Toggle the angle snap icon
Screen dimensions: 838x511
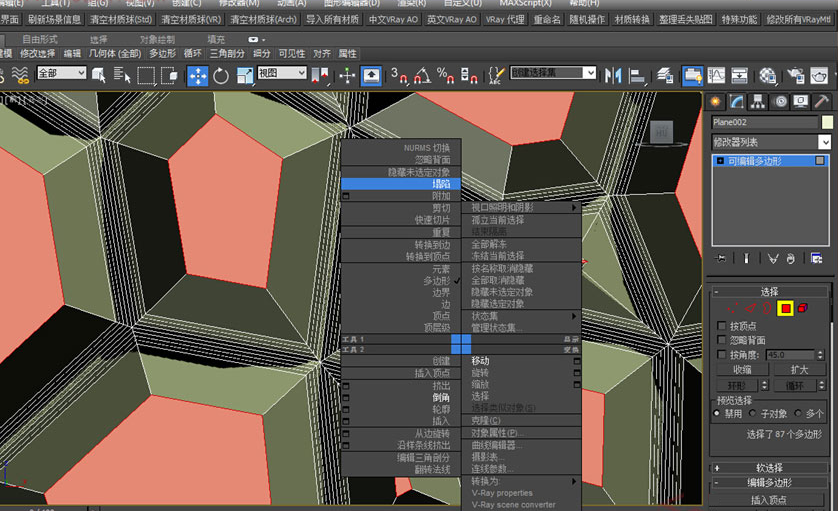(422, 75)
